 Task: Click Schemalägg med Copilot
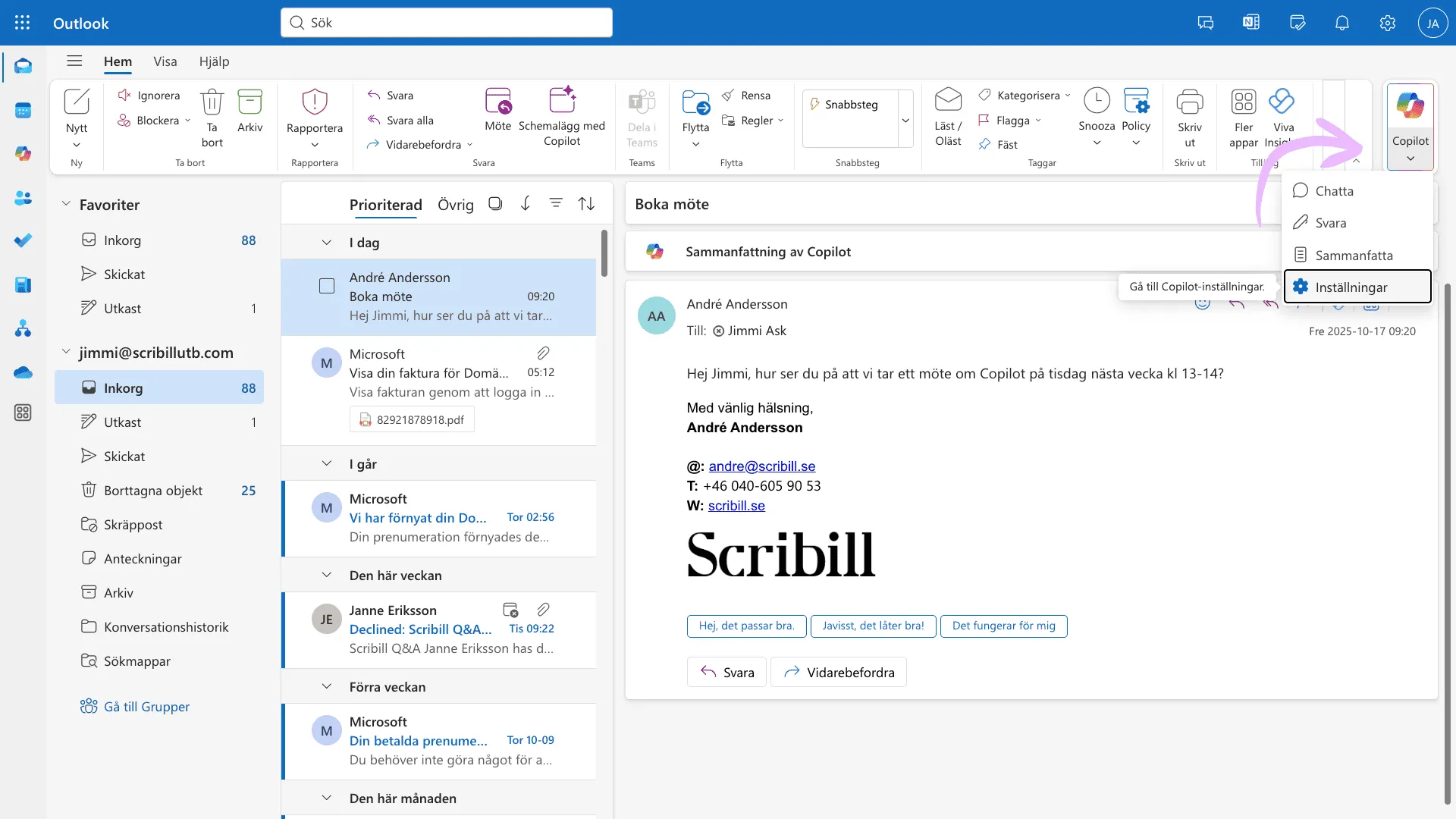point(562,116)
